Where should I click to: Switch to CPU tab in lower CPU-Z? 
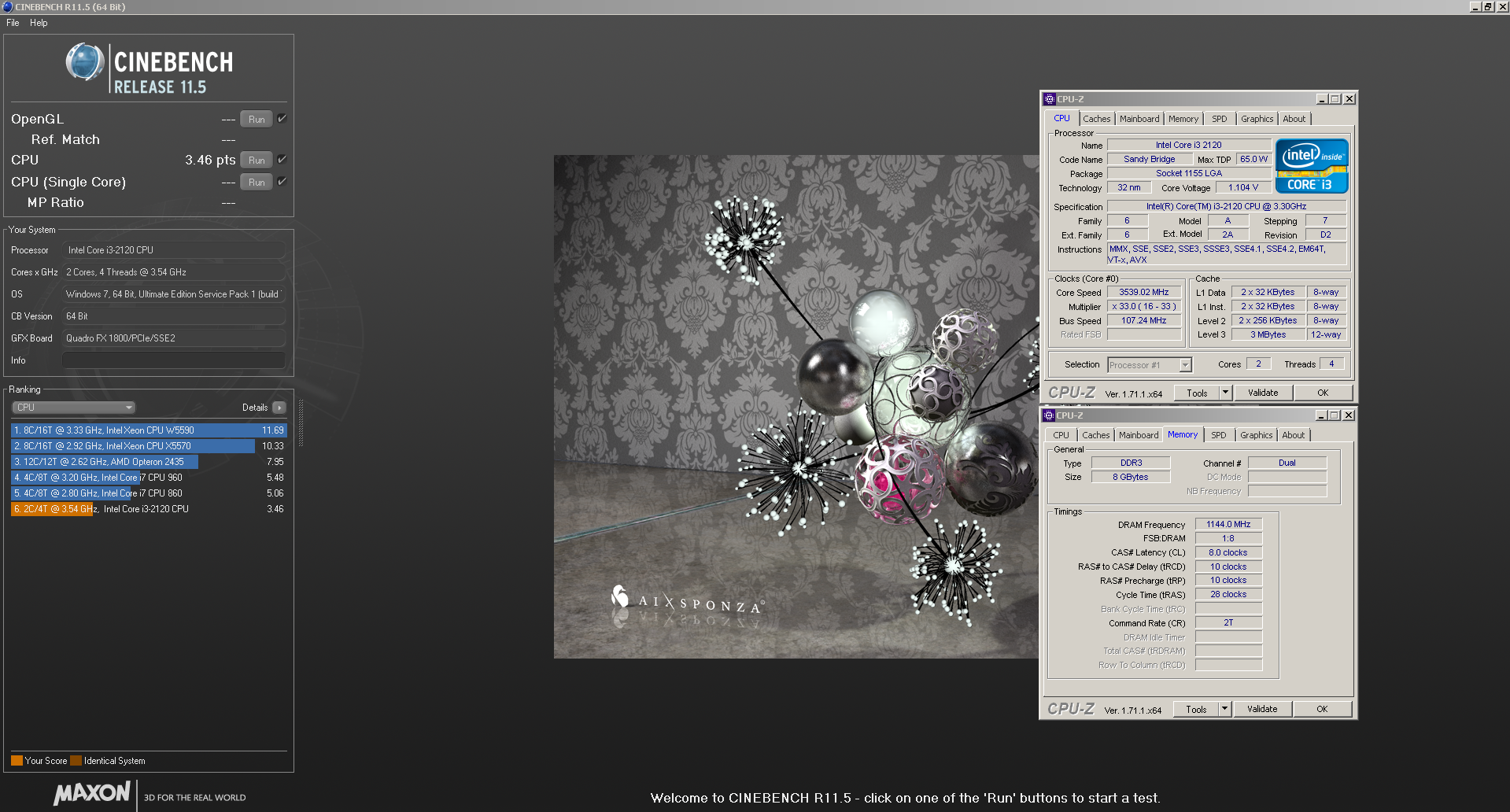pos(1061,435)
